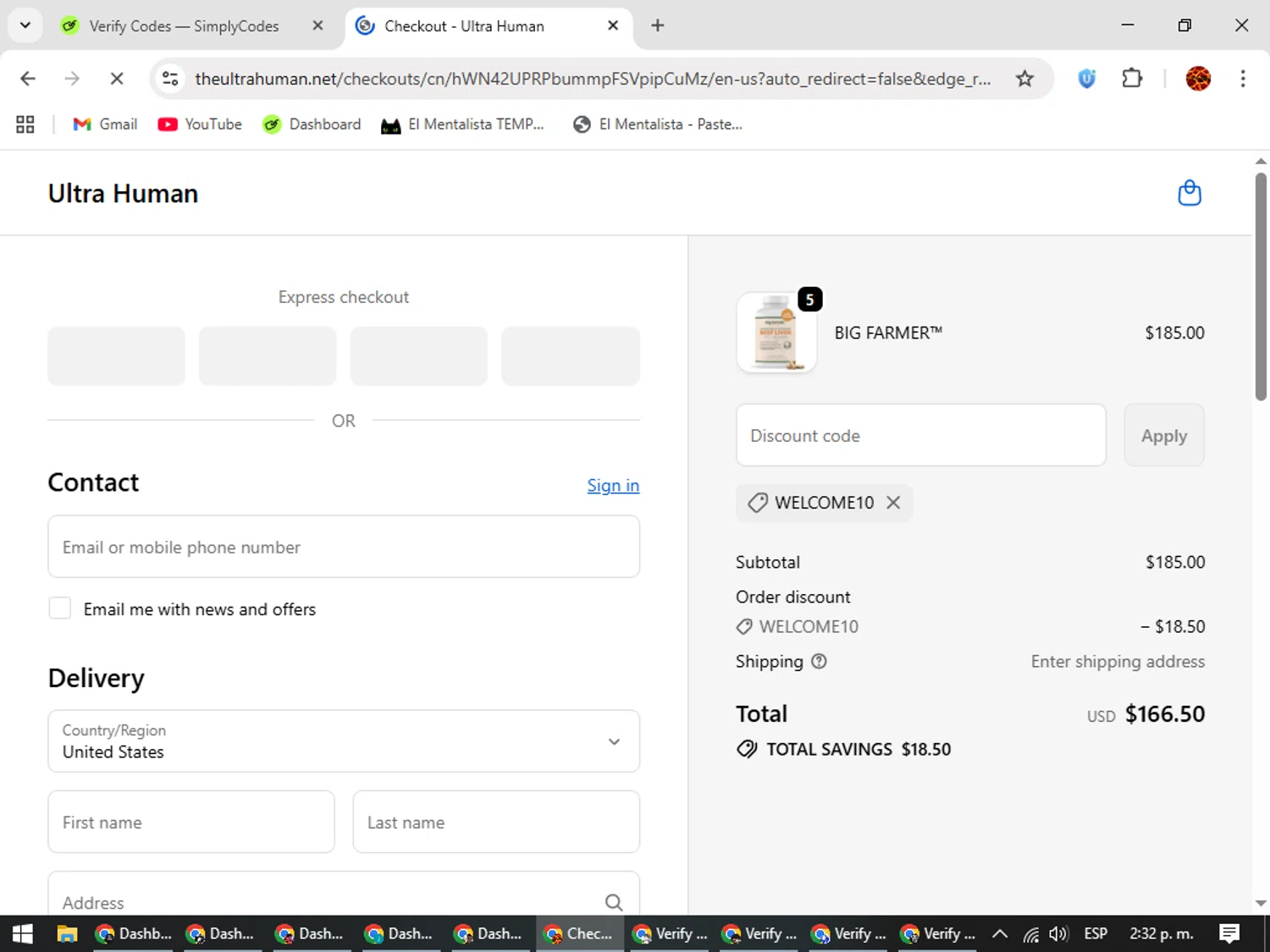Open the Chrome profile avatar
Screen dimensions: 1270x952
click(1198, 79)
